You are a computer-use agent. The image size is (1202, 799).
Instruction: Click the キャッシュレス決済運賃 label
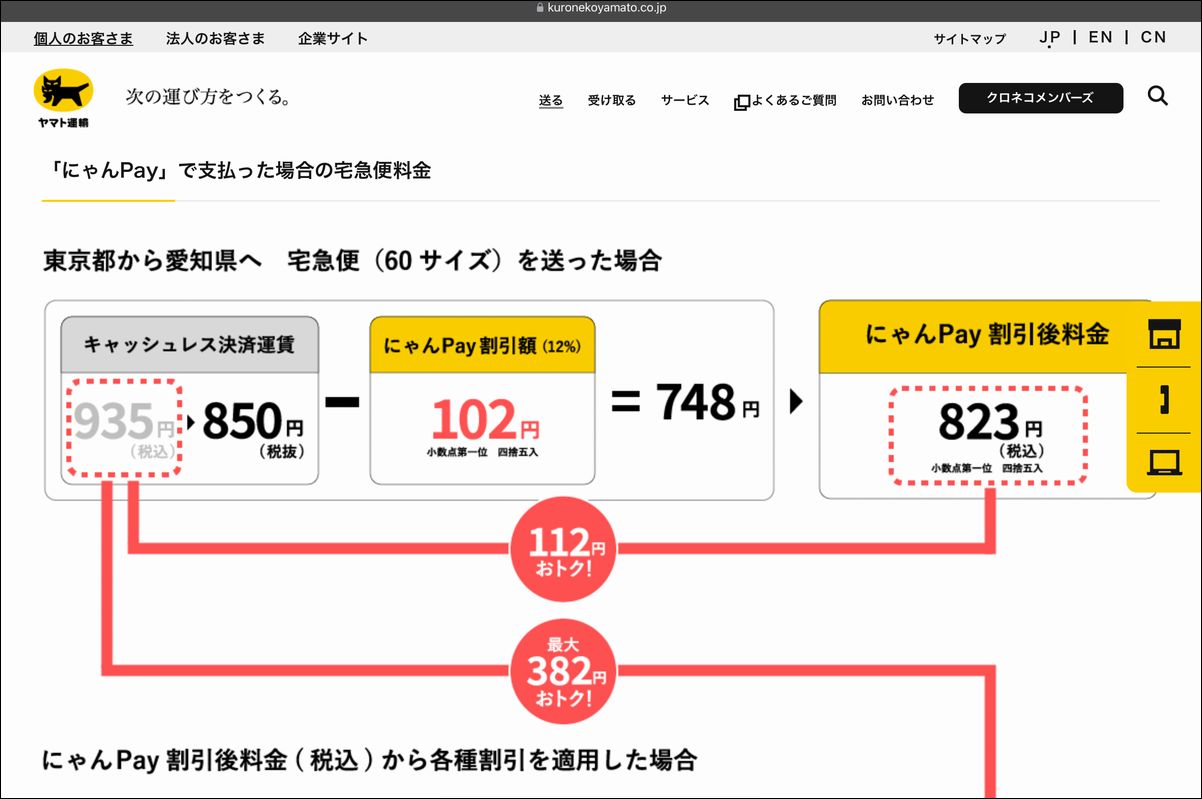coord(189,344)
